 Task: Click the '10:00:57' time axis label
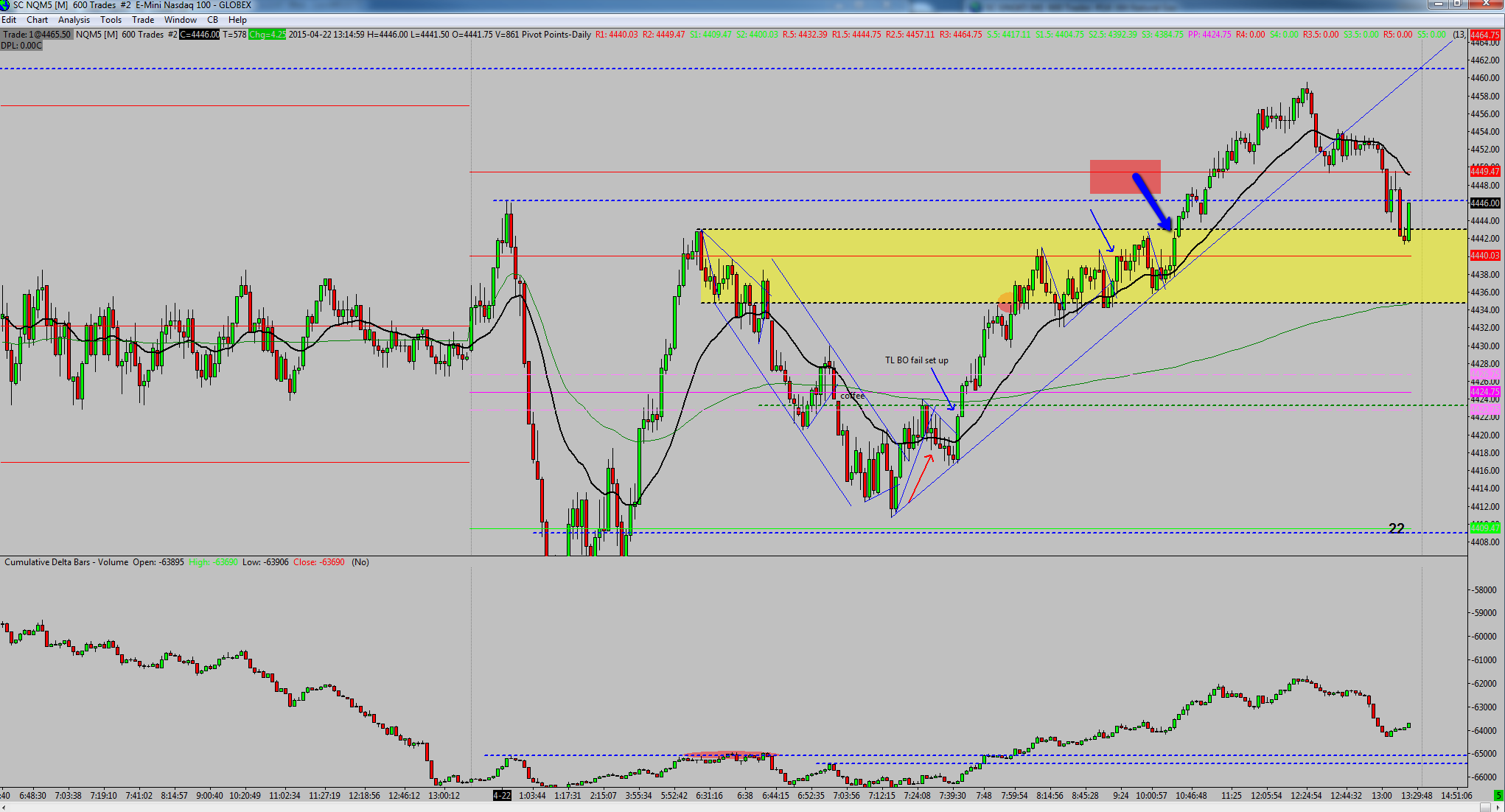coord(1151,796)
